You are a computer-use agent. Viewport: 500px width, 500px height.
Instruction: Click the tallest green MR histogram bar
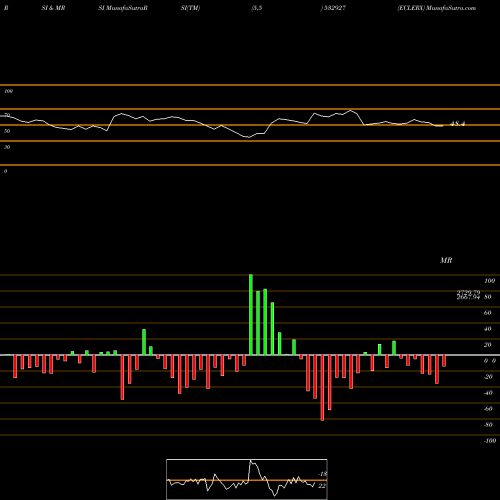(251, 315)
